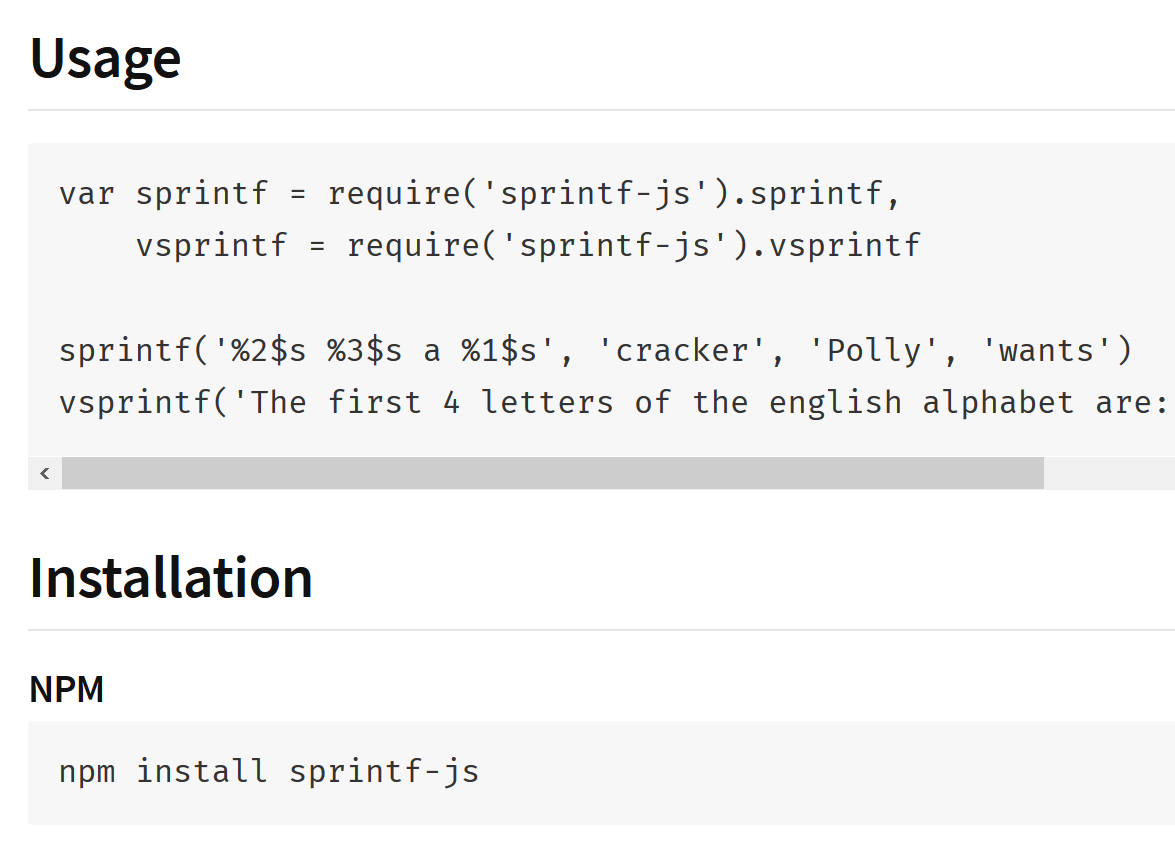
Task: Click the word 'npm' in the install command
Action: click(x=87, y=771)
